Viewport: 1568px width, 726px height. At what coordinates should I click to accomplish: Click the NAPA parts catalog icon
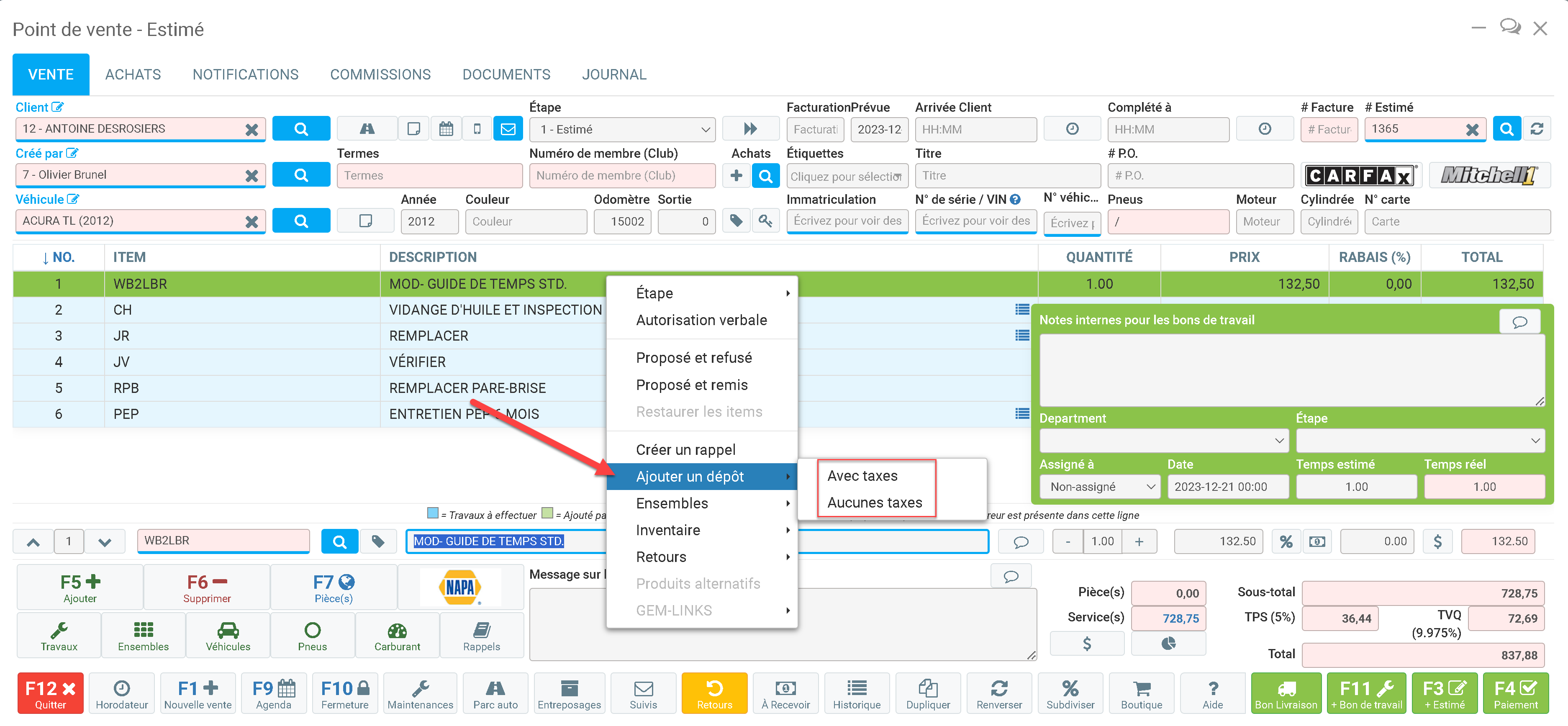(460, 587)
